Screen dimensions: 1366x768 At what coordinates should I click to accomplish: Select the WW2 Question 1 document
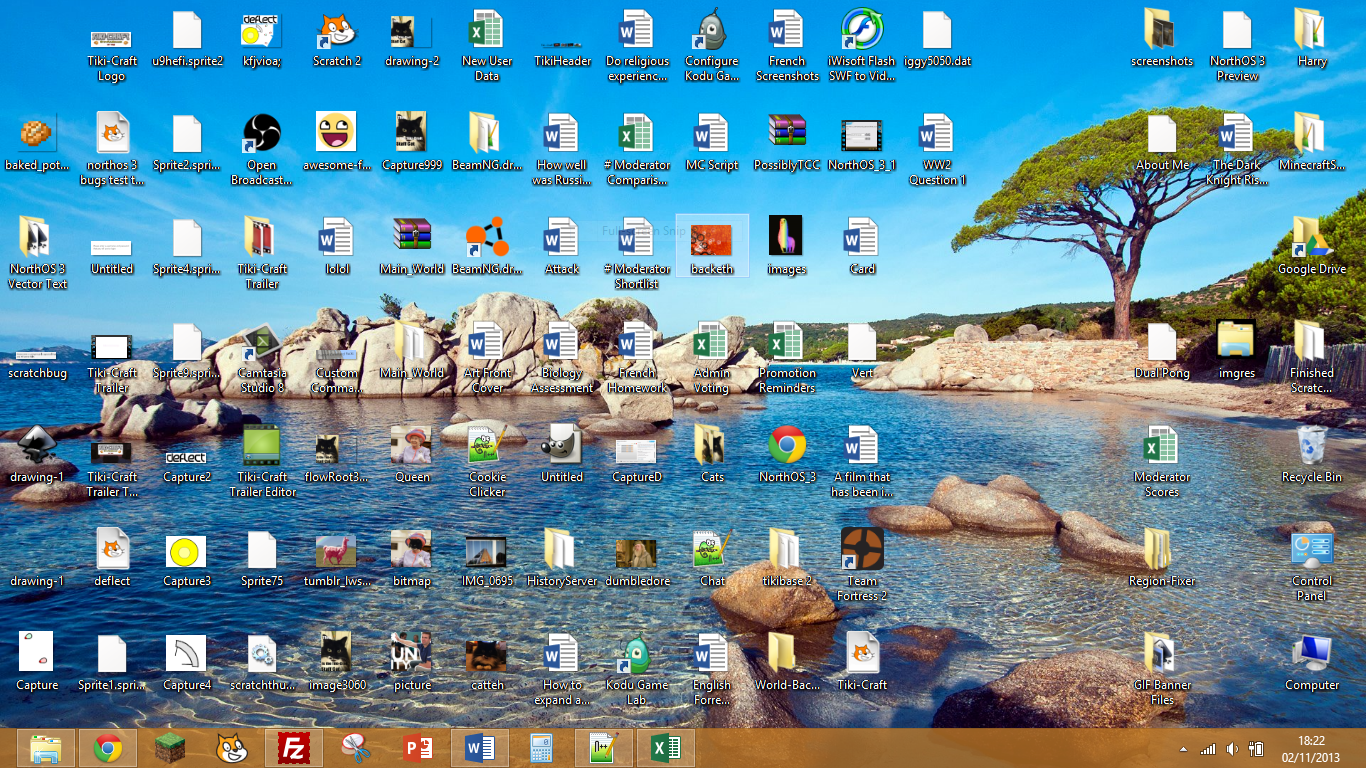coord(937,150)
